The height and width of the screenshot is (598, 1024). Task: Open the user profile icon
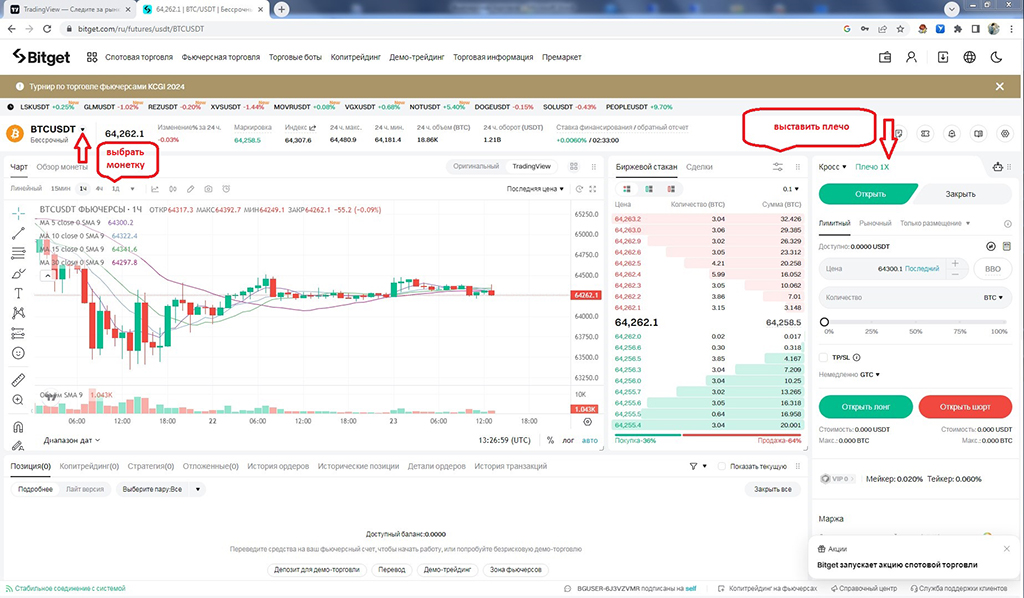pos(912,57)
